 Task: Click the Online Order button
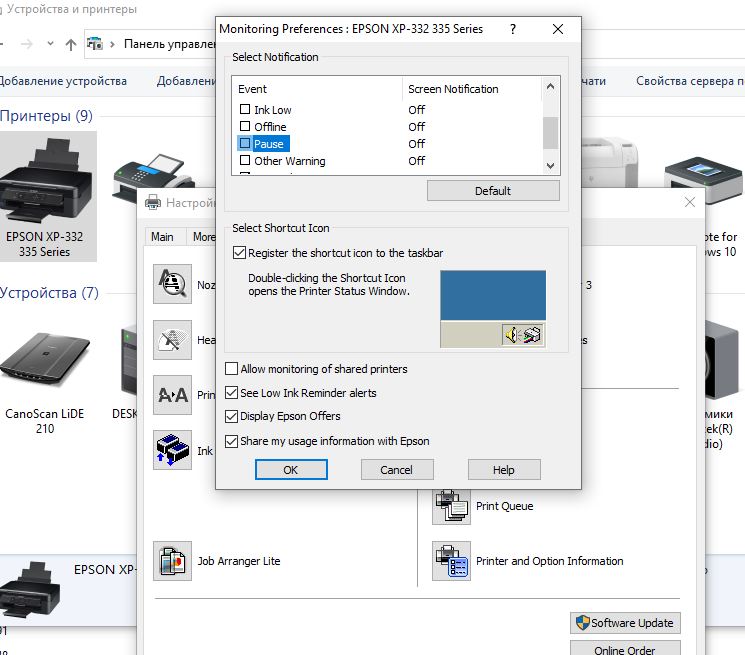click(x=625, y=649)
